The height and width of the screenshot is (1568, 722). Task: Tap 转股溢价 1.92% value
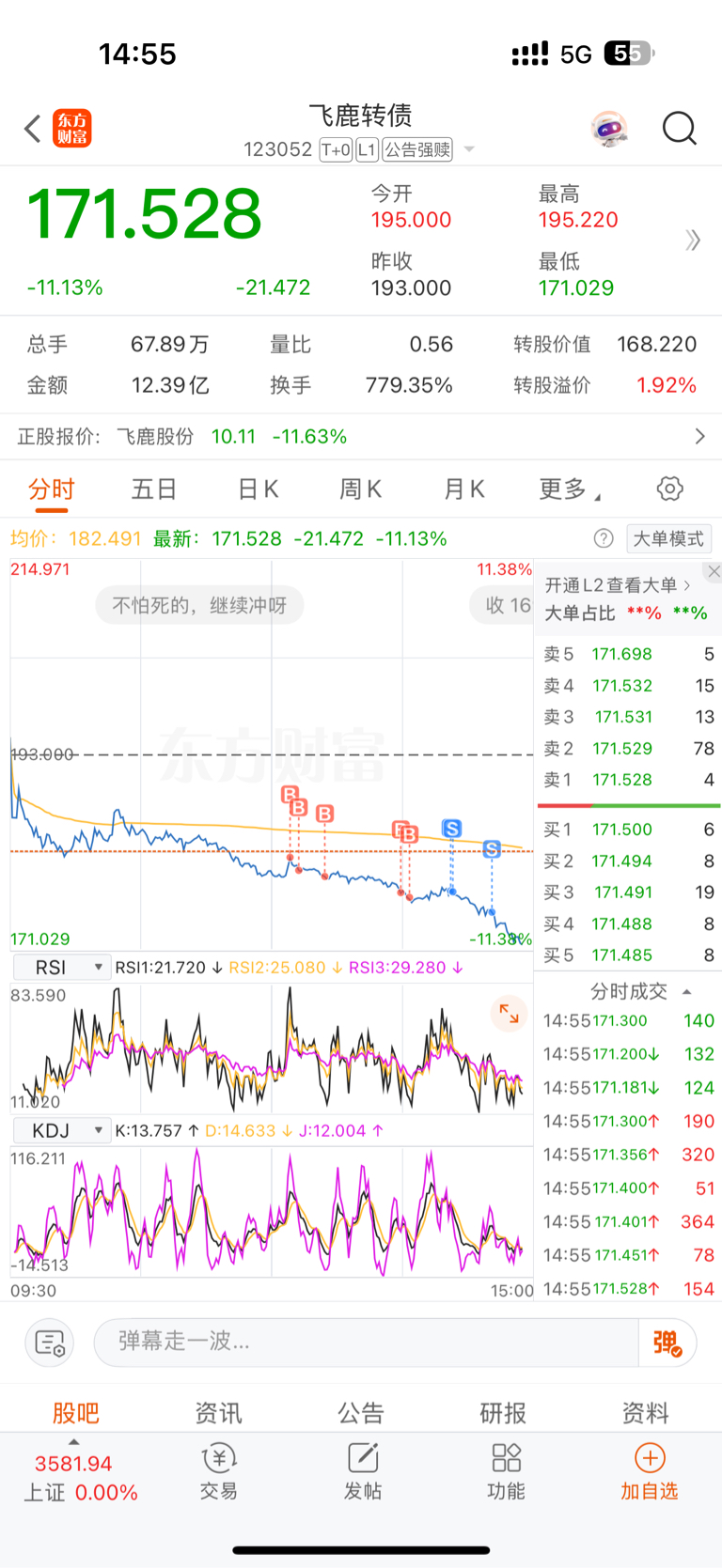click(667, 385)
